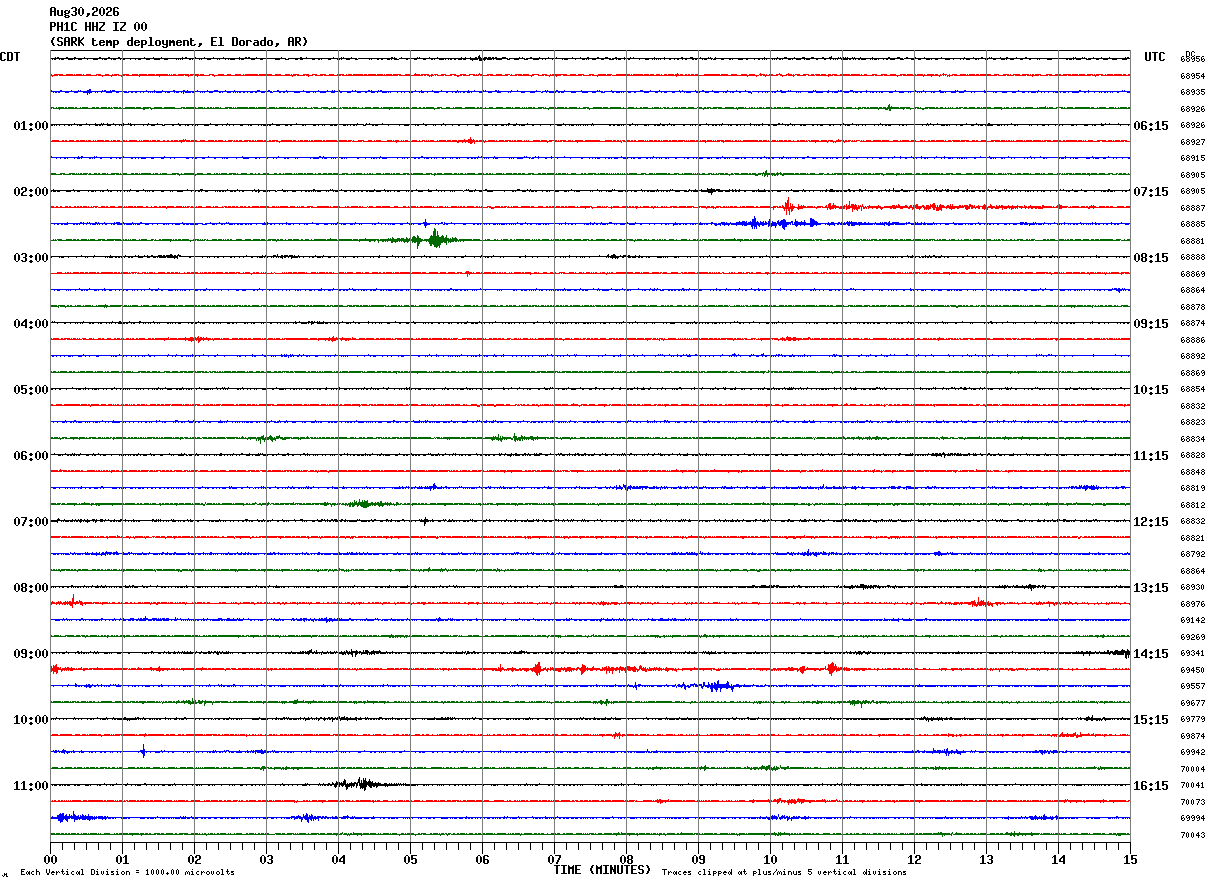Click the UTC column header
1210x886 pixels.
point(1155,57)
